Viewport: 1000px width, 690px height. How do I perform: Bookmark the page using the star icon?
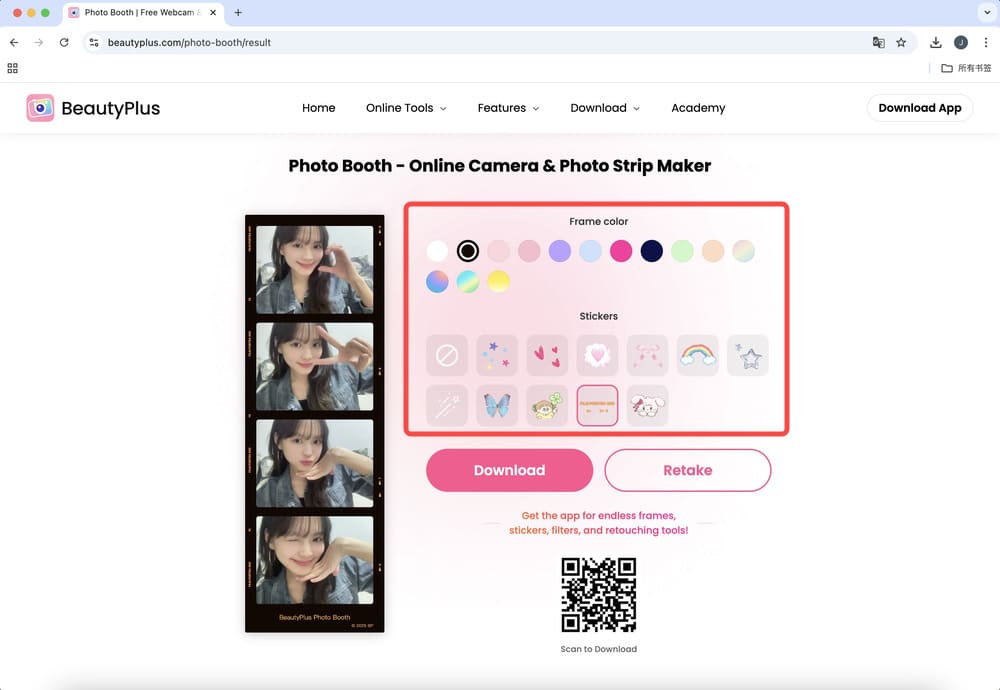899,43
